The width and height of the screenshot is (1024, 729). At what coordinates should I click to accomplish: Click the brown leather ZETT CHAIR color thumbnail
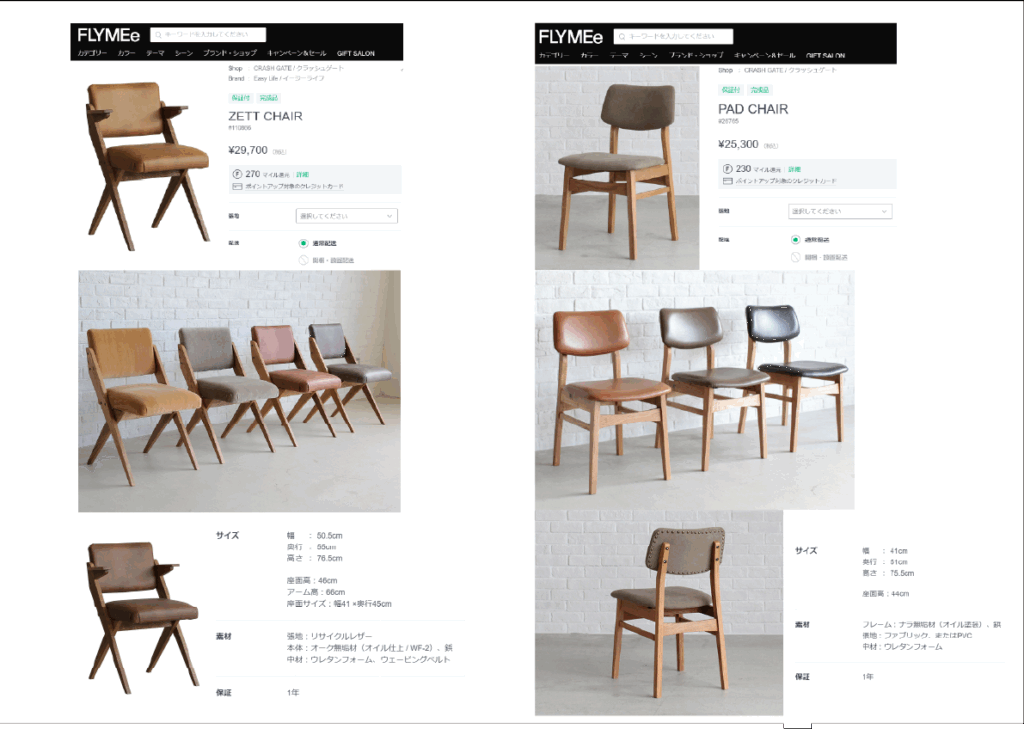tap(143, 617)
